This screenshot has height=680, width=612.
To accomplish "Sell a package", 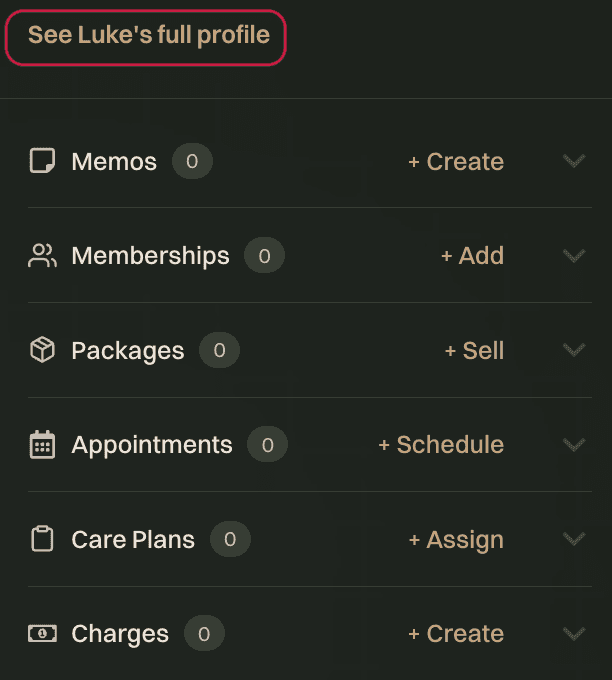I will [x=474, y=350].
